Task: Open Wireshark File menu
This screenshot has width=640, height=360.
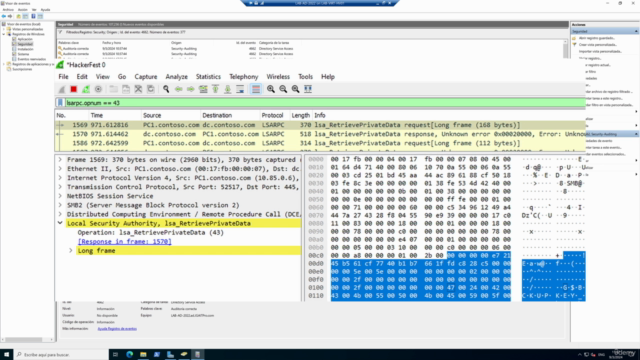Action: coord(63,77)
